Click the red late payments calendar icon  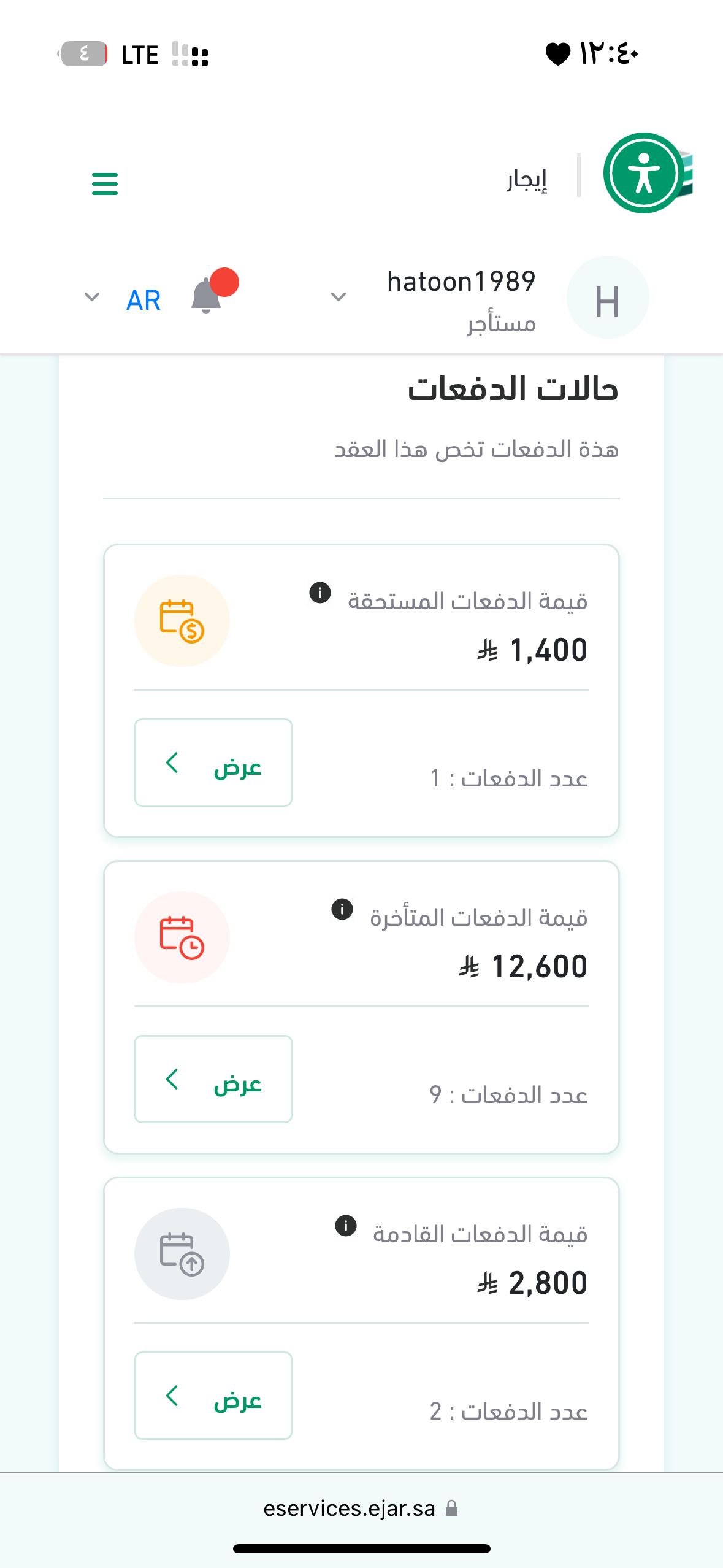pos(182,937)
